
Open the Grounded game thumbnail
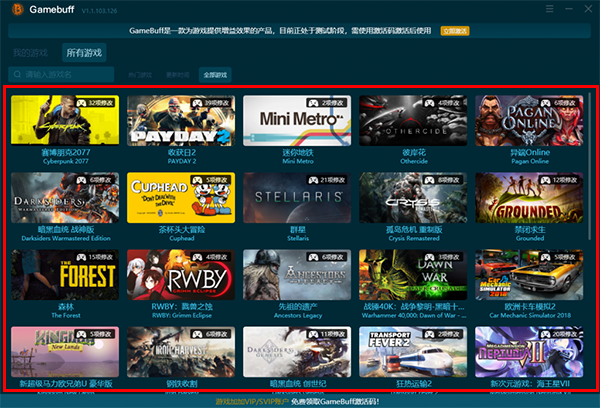tap(529, 197)
